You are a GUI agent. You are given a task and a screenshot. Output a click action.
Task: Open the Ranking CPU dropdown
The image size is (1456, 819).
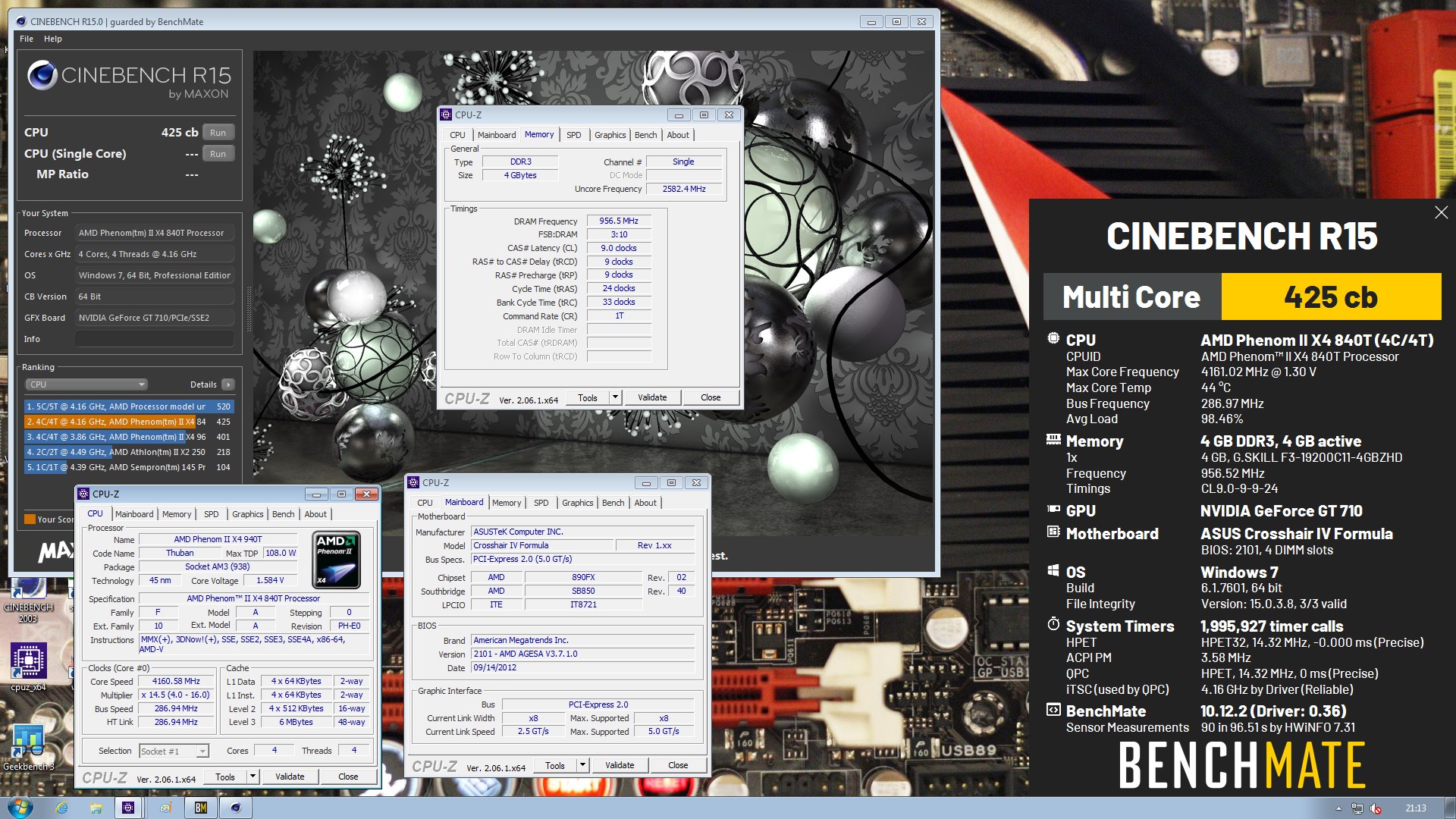click(86, 384)
